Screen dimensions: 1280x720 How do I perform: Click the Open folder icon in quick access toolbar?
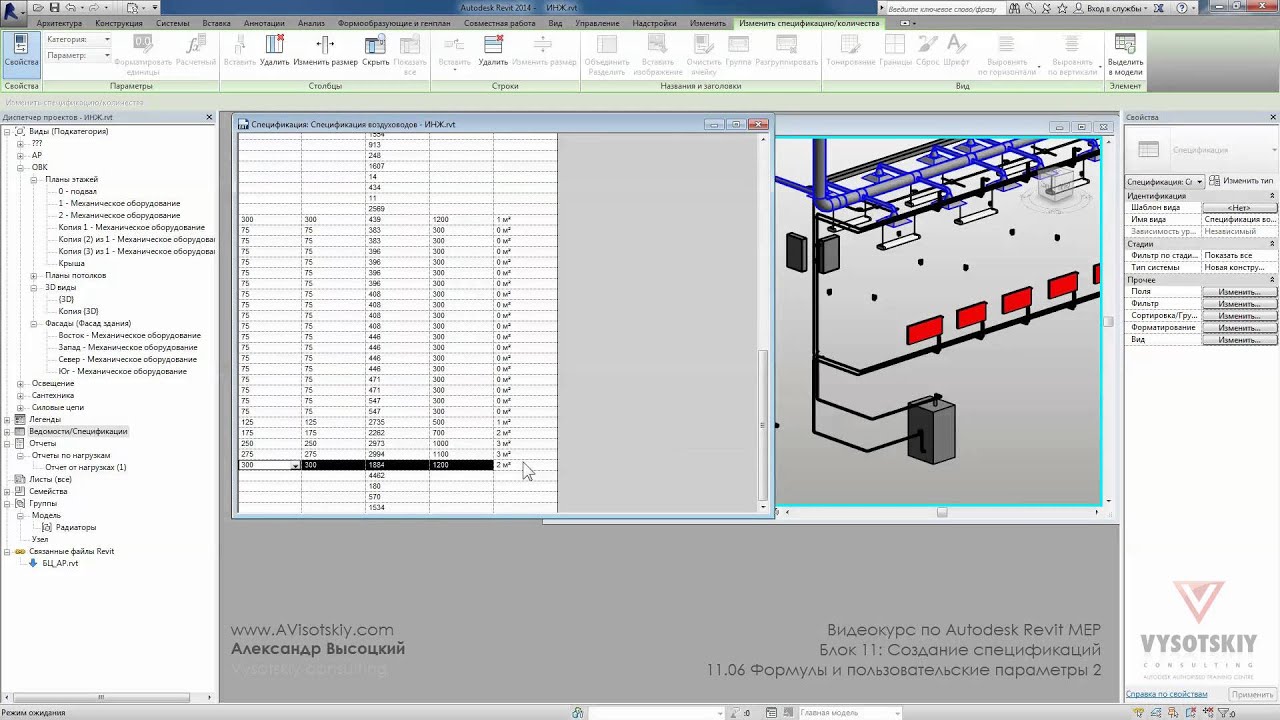pos(39,8)
